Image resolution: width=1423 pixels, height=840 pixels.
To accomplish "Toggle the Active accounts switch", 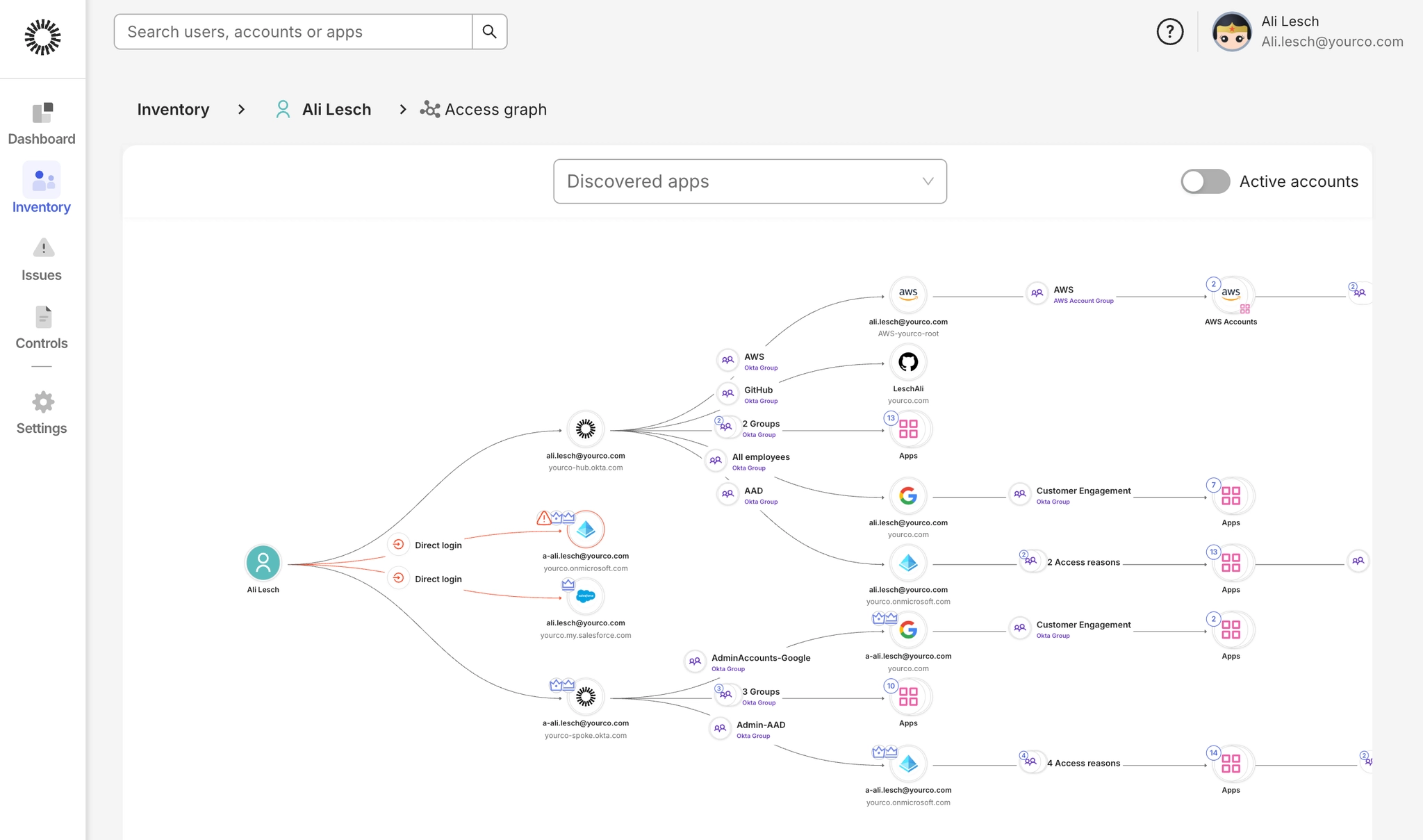I will pyautogui.click(x=1206, y=181).
